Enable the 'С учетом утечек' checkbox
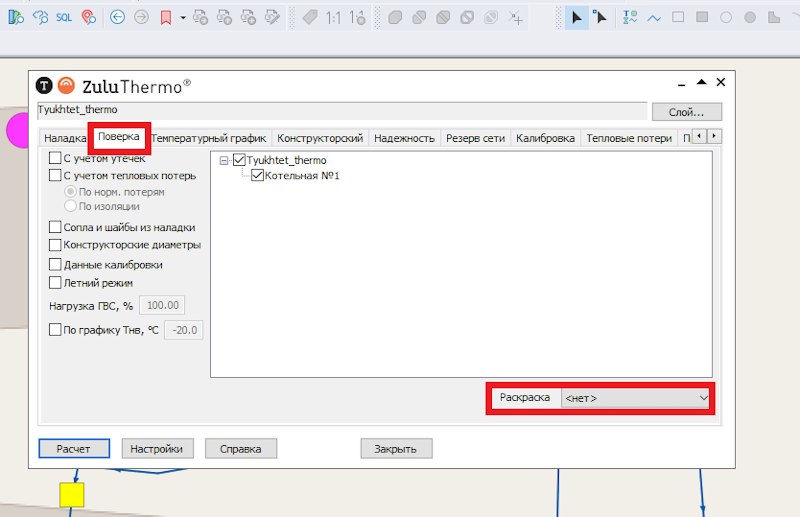Image resolution: width=800 pixels, height=517 pixels. tap(56, 158)
